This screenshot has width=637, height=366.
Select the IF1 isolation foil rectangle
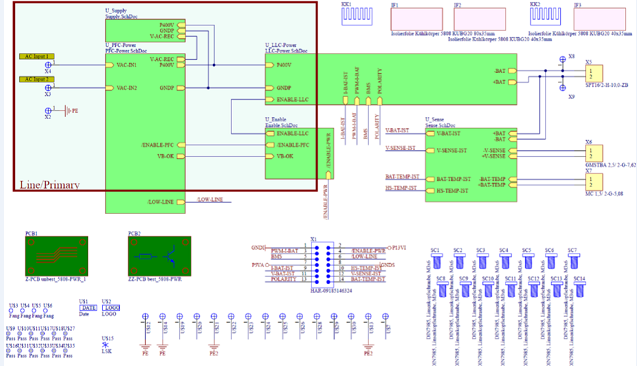(417, 19)
